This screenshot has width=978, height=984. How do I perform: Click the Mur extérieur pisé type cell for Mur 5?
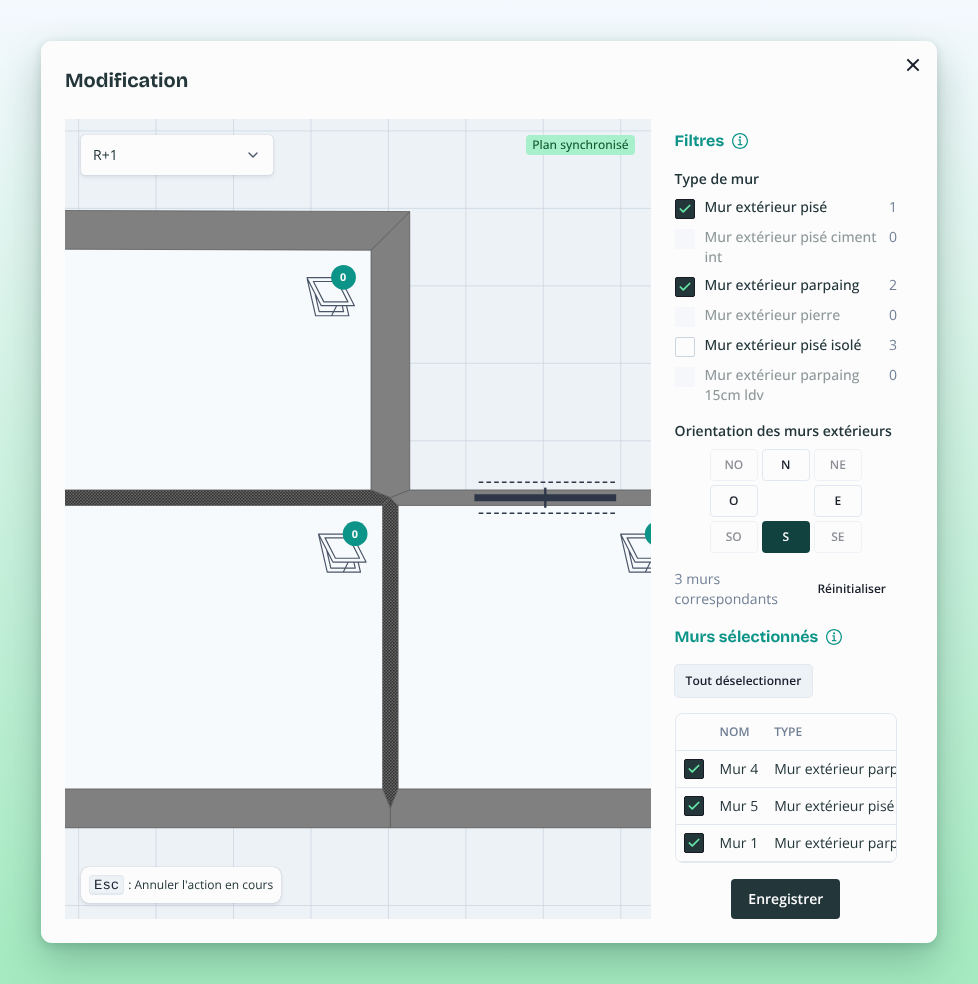click(x=834, y=806)
